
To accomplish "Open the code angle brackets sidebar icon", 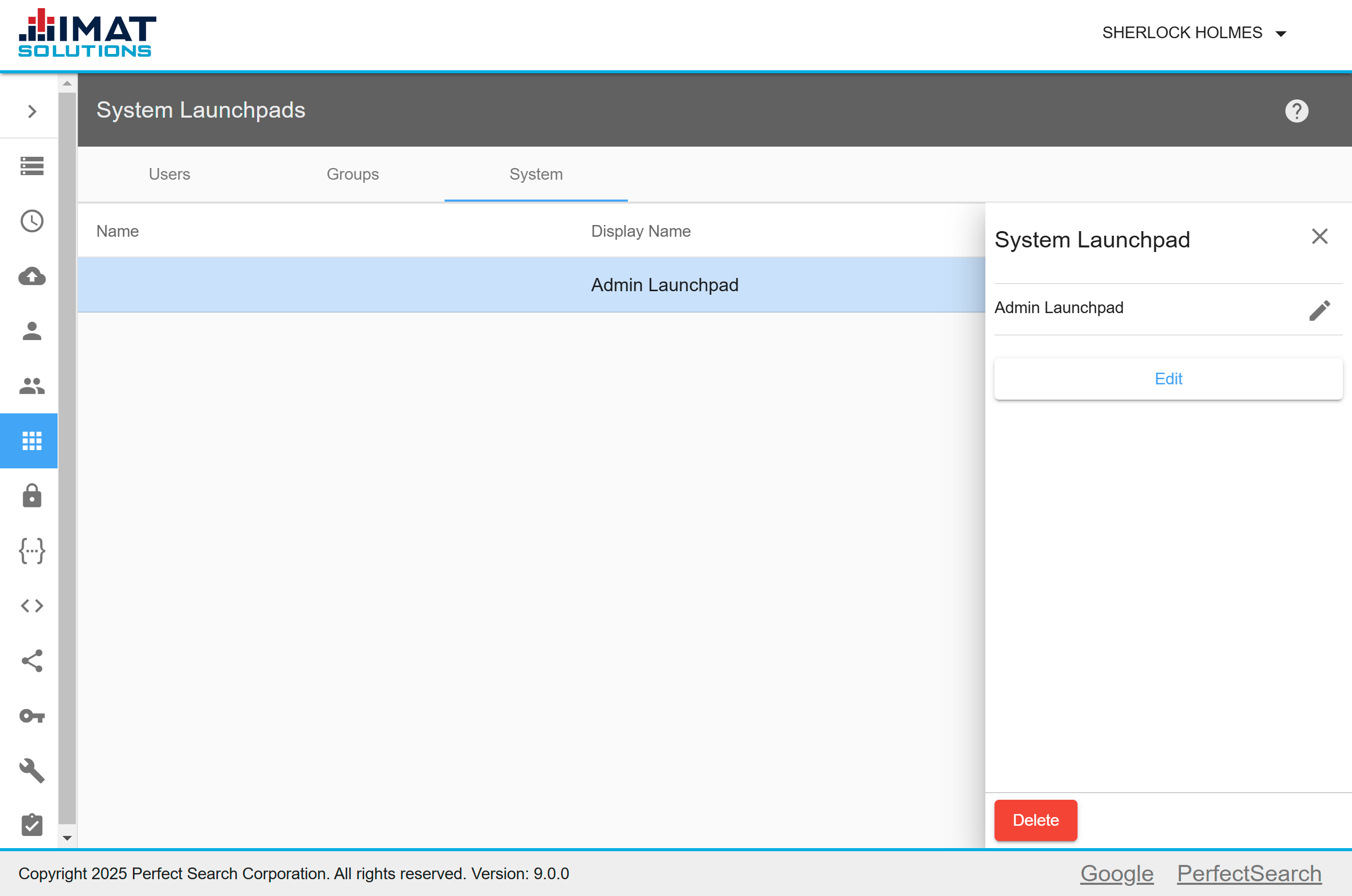I will point(32,606).
